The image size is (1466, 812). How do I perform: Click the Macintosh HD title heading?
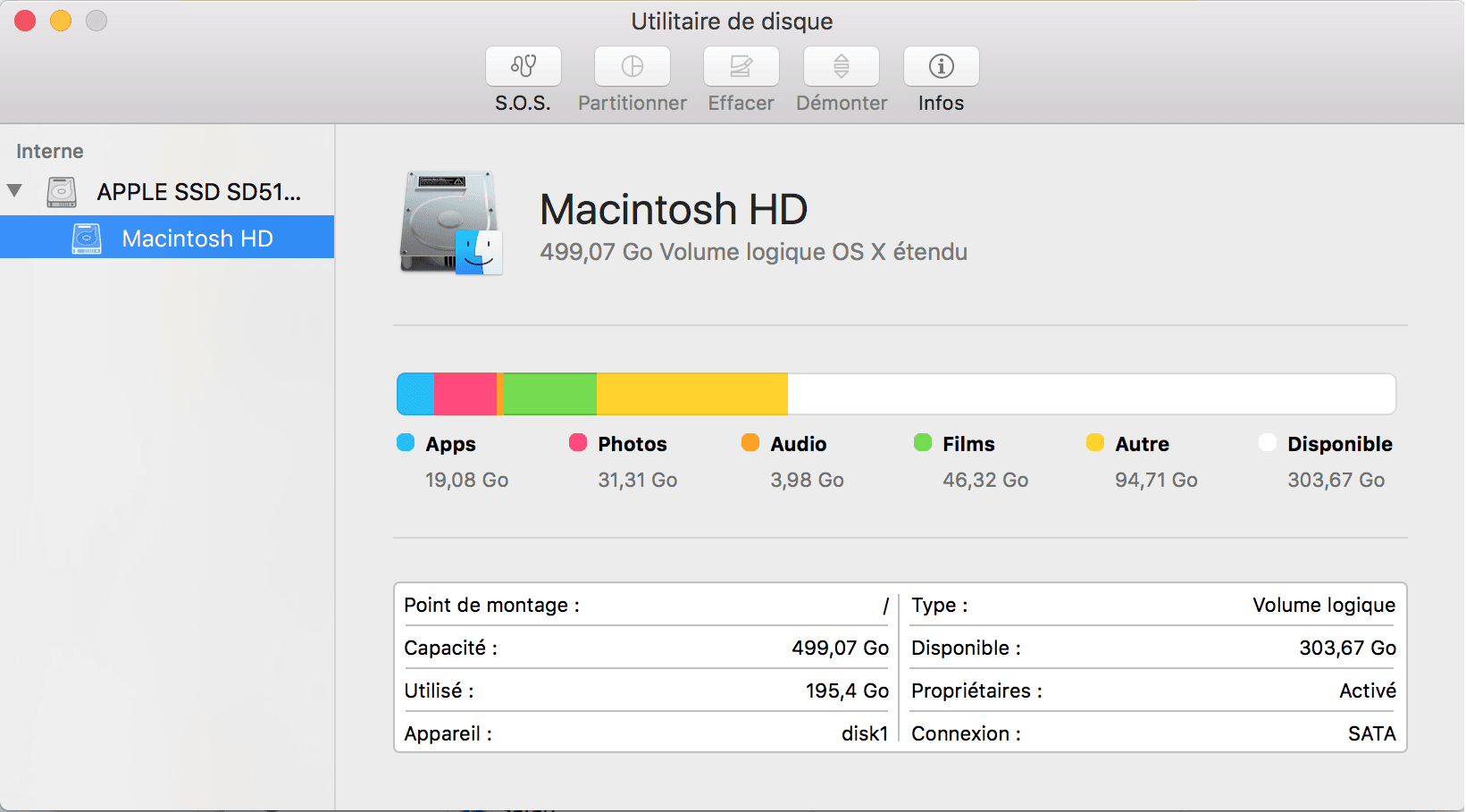click(x=674, y=209)
